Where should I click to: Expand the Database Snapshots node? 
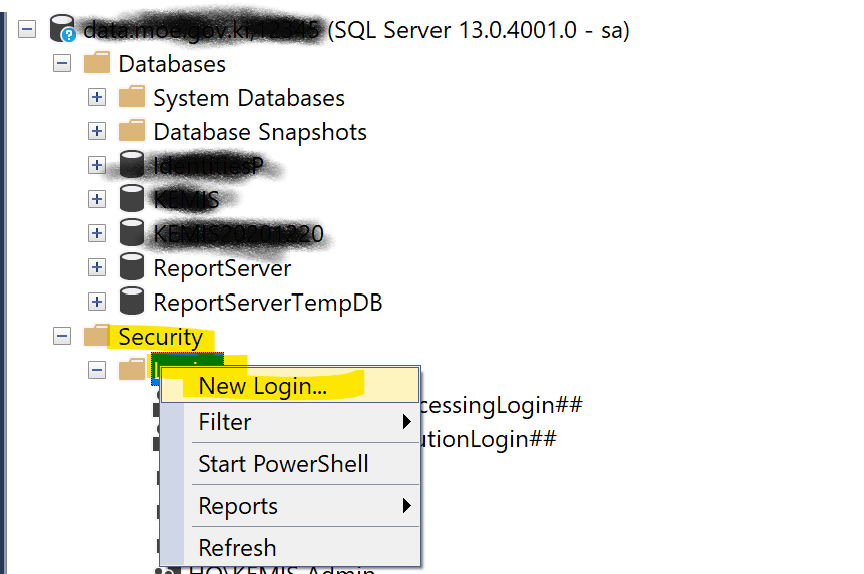[97, 132]
